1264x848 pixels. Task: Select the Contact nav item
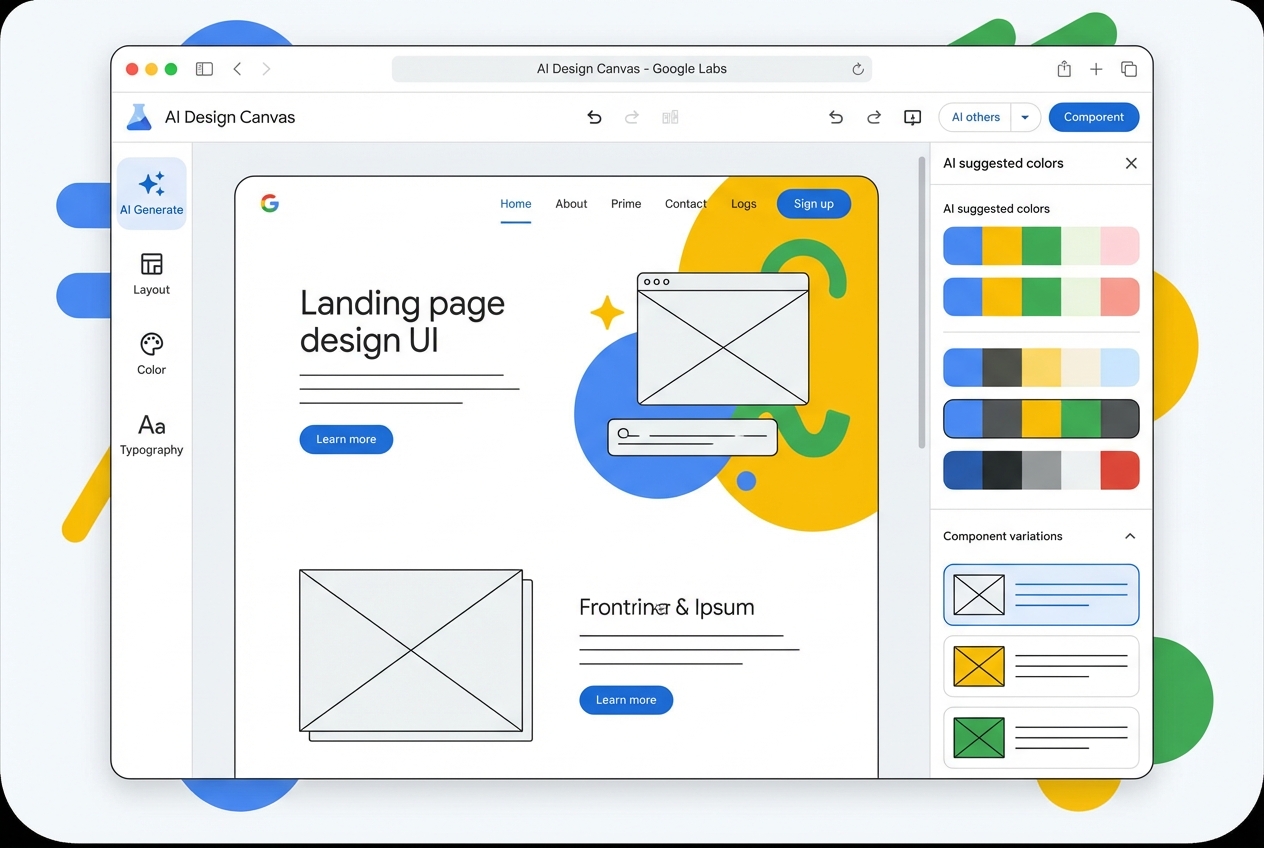(686, 204)
